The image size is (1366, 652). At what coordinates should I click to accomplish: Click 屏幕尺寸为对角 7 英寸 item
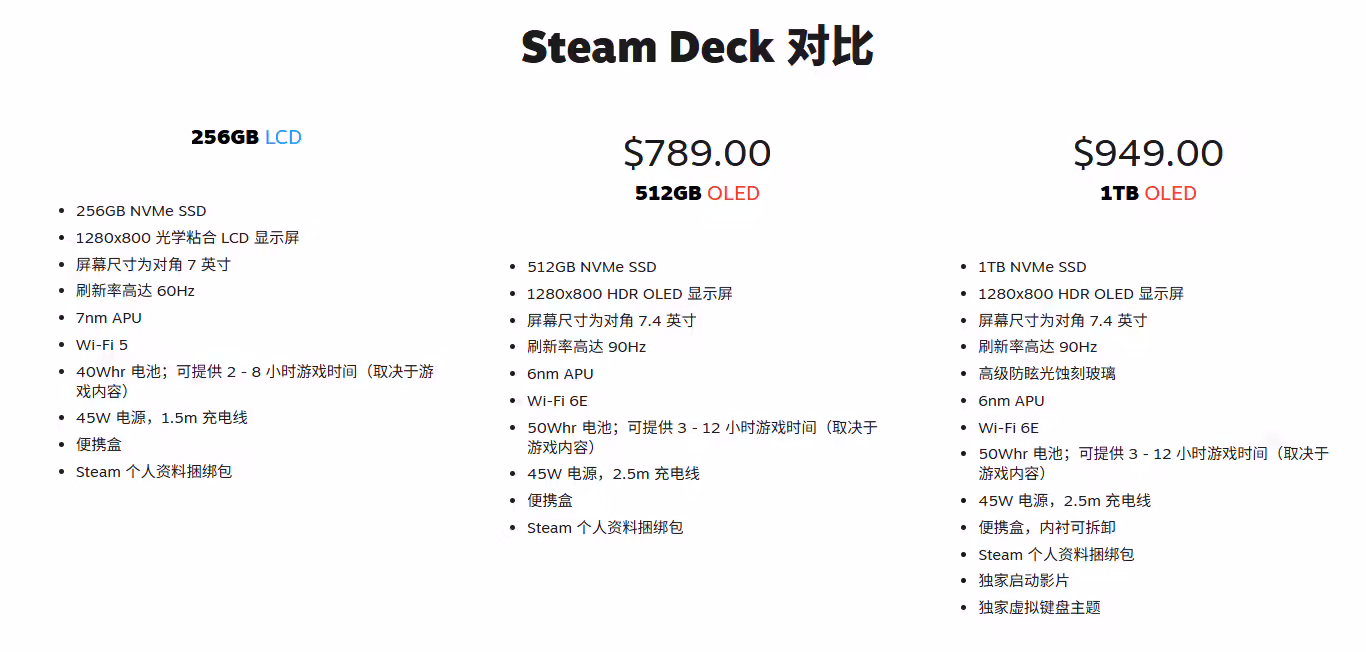153,265
